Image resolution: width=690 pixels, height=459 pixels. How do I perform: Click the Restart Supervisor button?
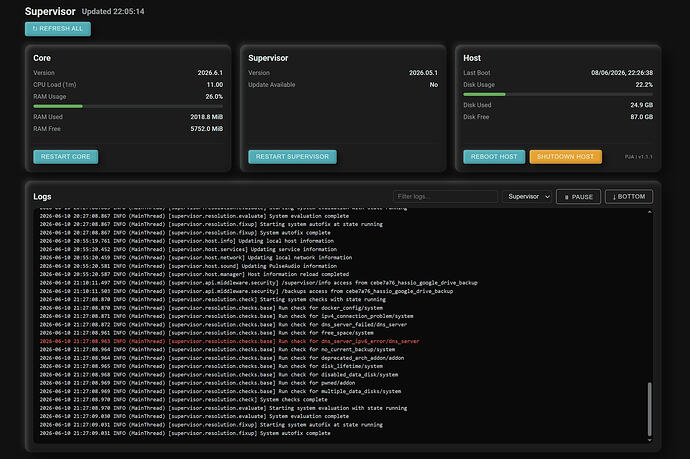point(292,157)
